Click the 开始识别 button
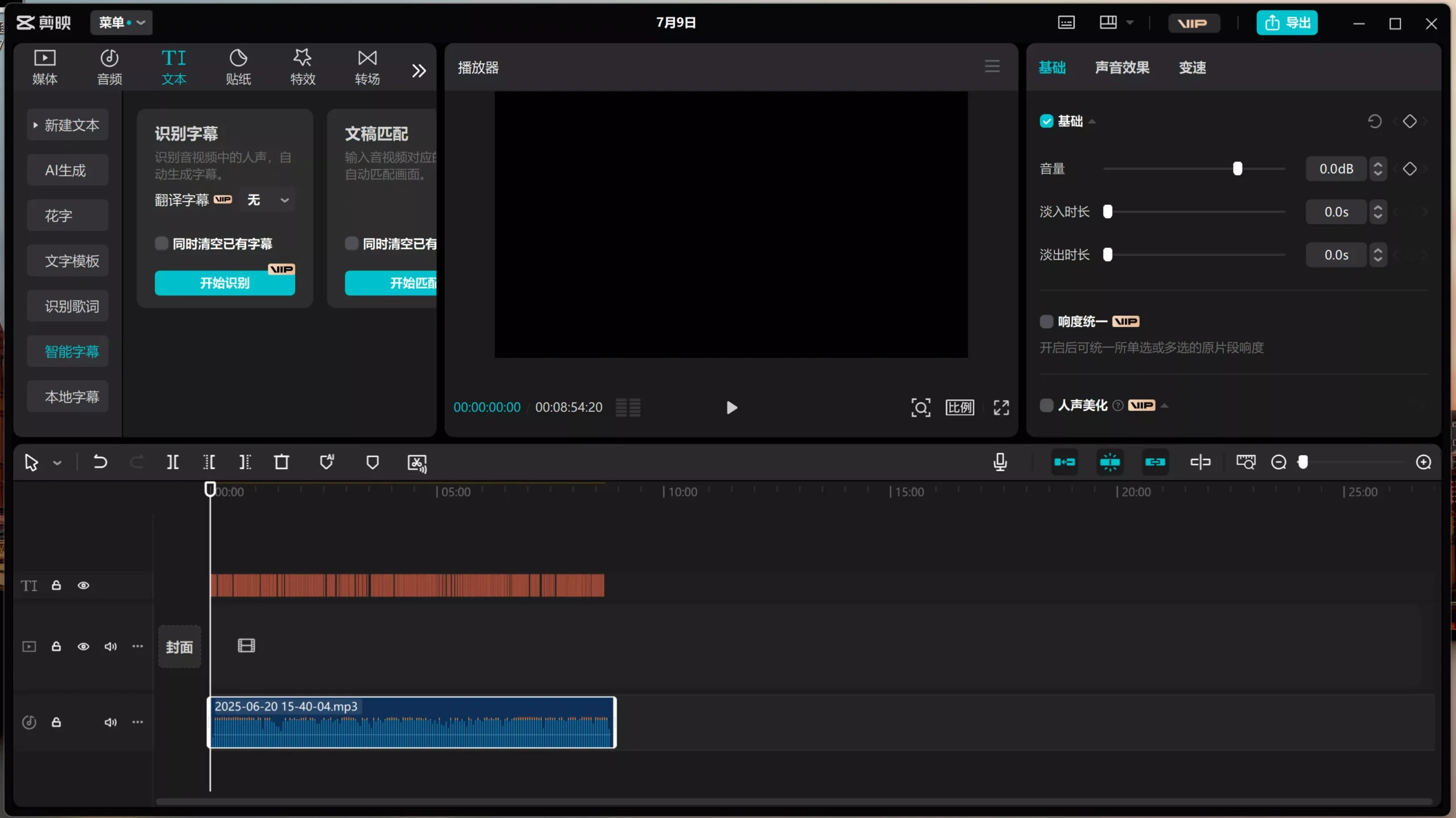Screen dimensions: 1456x818 (224, 283)
